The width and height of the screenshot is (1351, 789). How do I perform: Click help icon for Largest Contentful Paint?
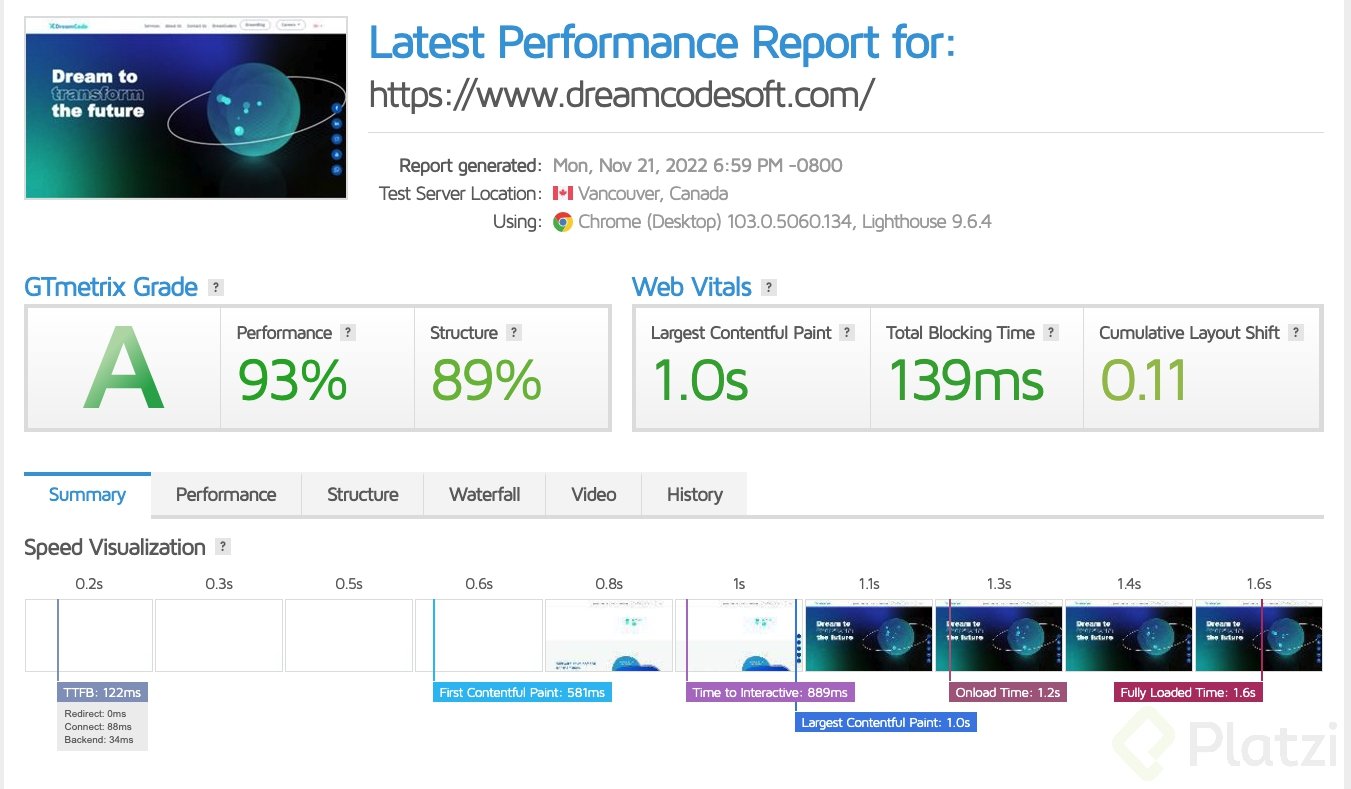click(x=848, y=333)
